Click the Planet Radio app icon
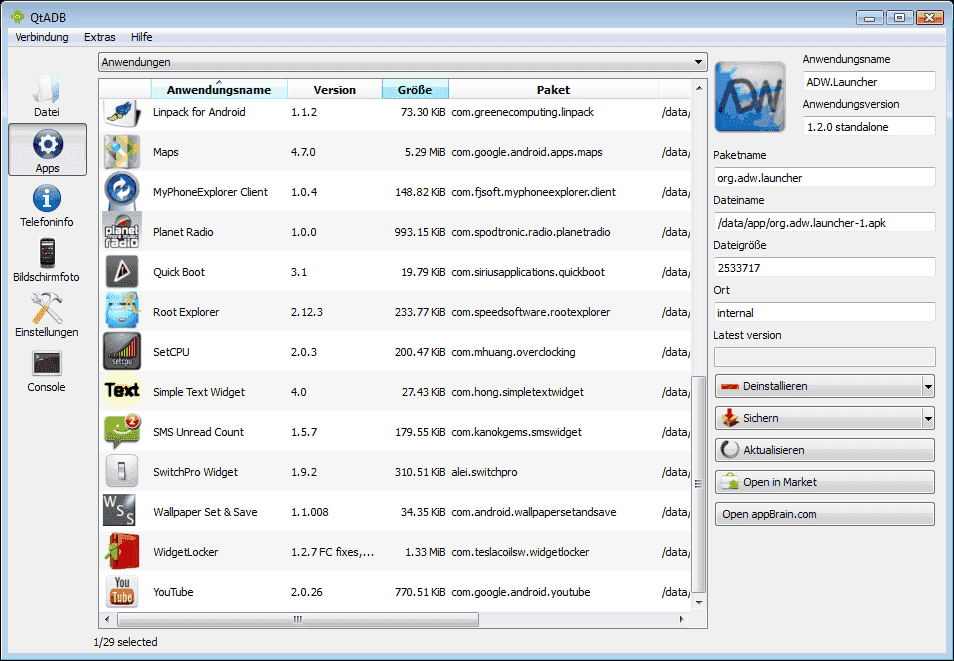 point(122,232)
